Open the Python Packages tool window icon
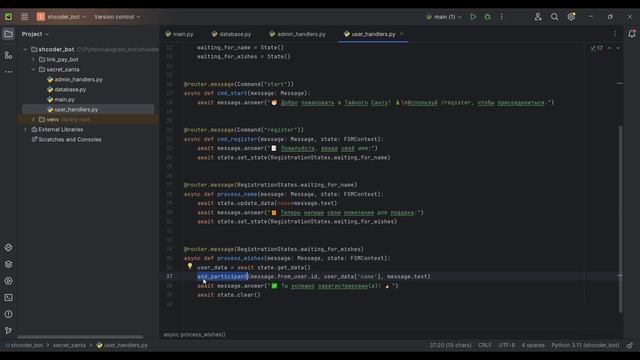Viewport: 640px width, 360px height. tap(8, 248)
